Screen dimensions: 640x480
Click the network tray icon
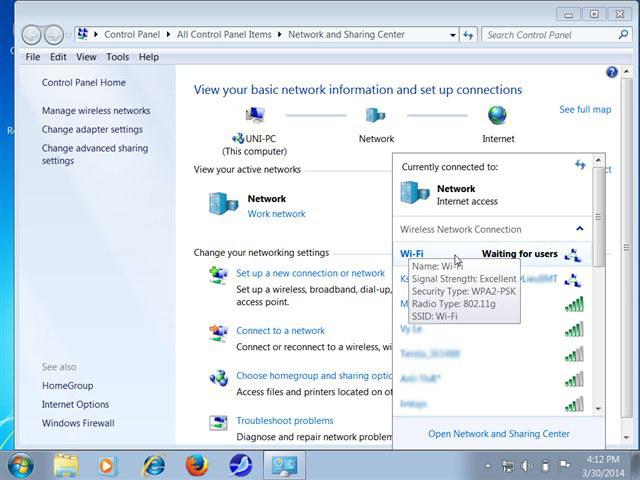(x=508, y=465)
